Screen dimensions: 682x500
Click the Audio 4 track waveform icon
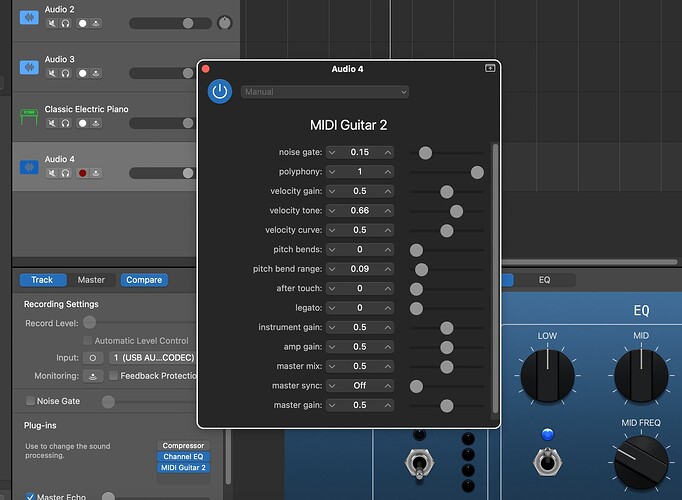[x=29, y=167]
